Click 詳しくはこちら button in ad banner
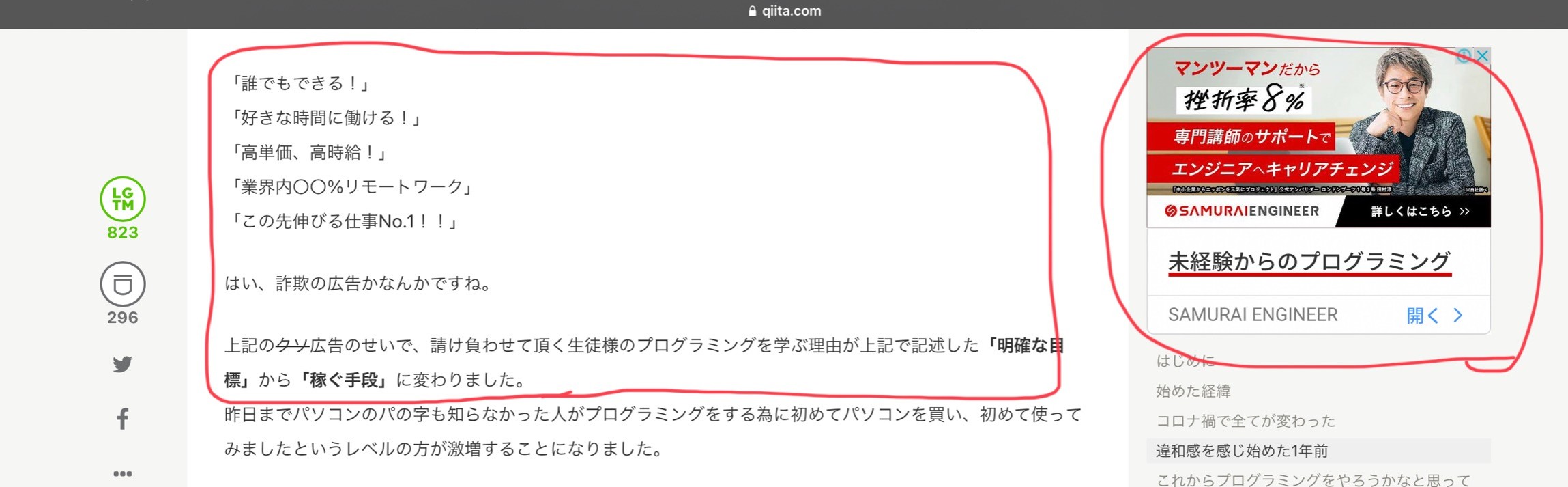 [1419, 212]
